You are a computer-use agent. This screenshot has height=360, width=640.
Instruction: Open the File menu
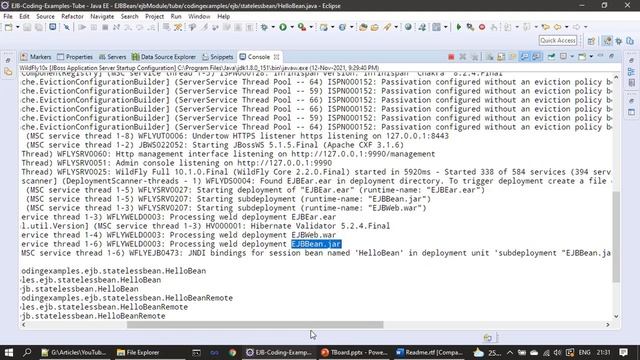pos(8,16)
